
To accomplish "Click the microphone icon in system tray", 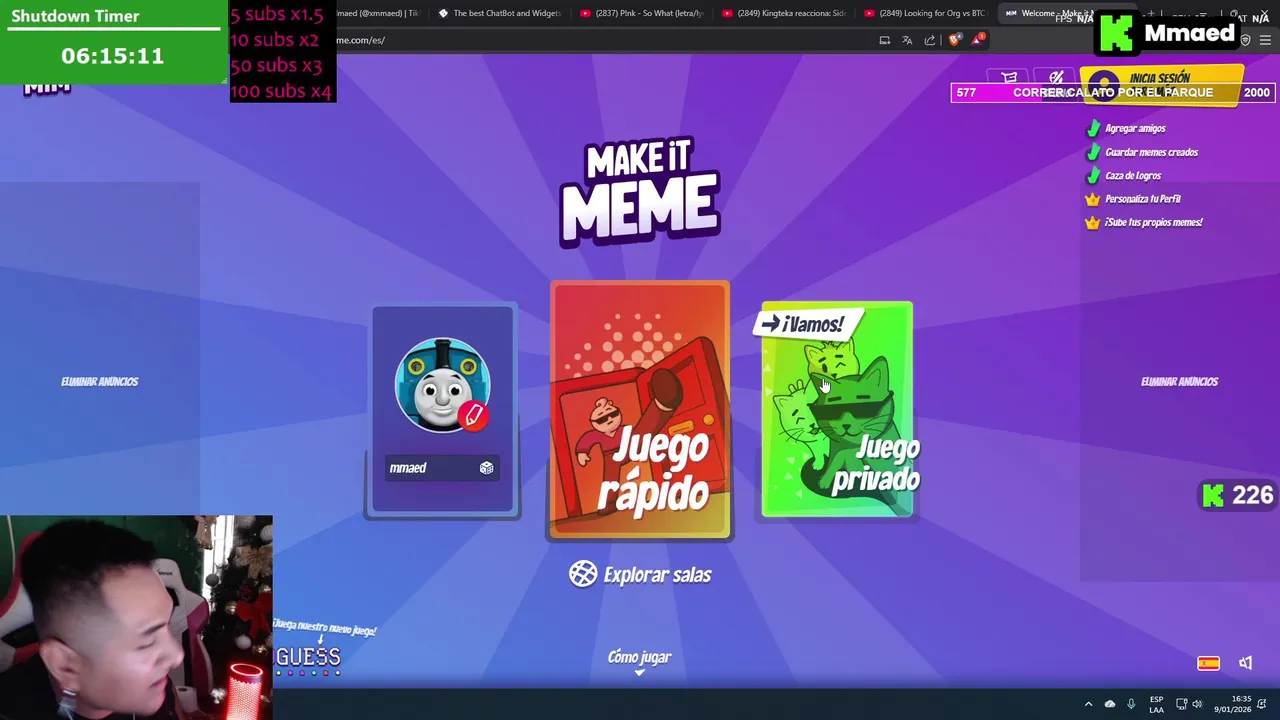I will point(1131,704).
